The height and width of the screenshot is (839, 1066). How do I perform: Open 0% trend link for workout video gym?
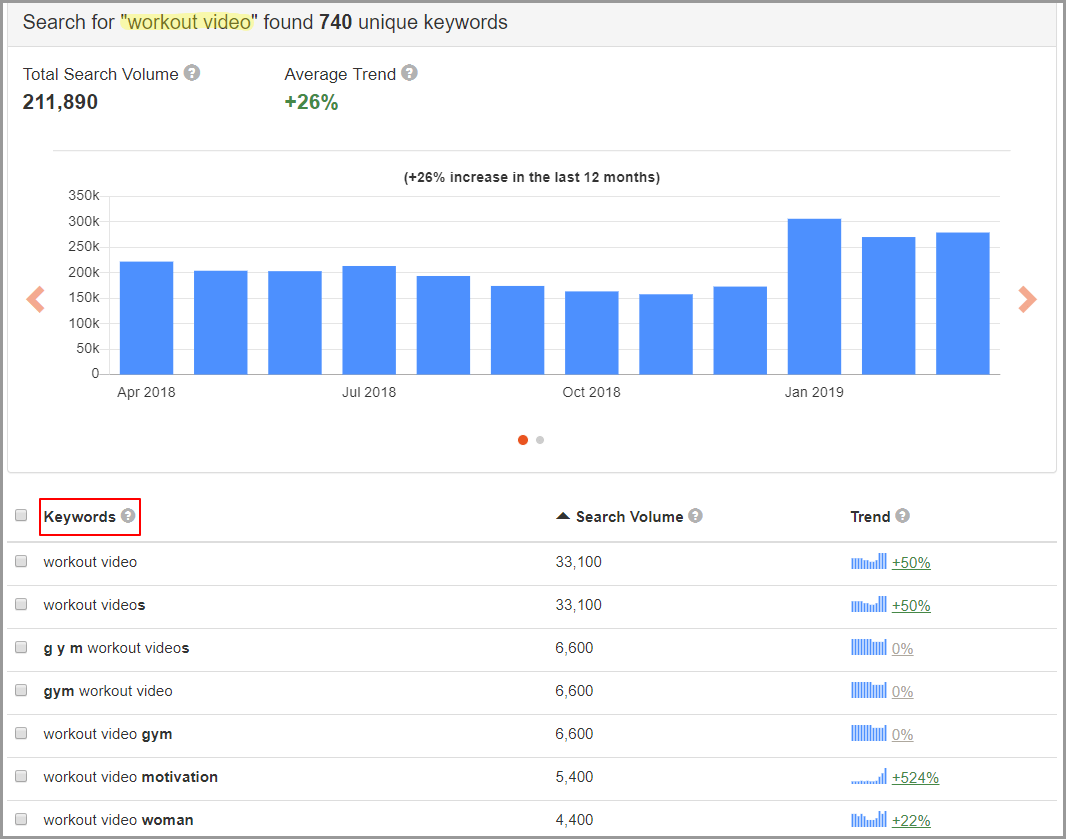click(x=902, y=734)
